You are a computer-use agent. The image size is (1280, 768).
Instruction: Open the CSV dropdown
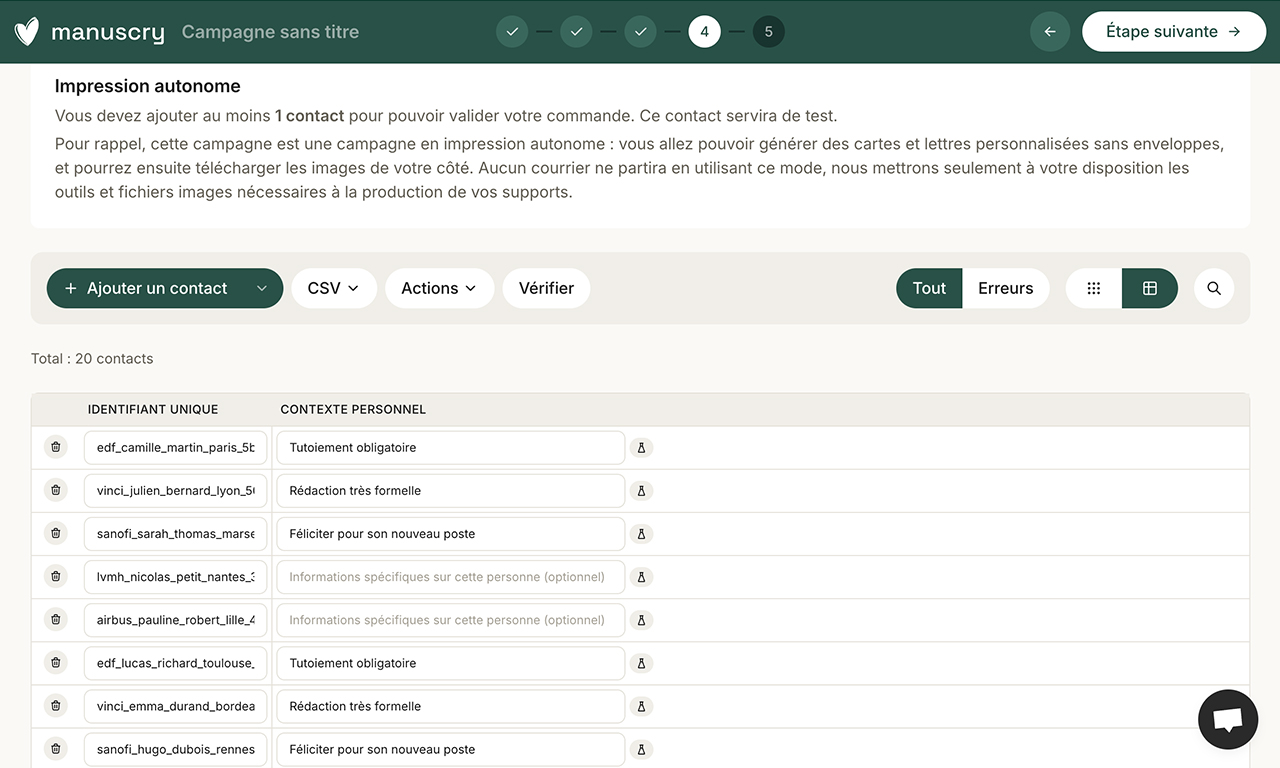pyautogui.click(x=334, y=287)
